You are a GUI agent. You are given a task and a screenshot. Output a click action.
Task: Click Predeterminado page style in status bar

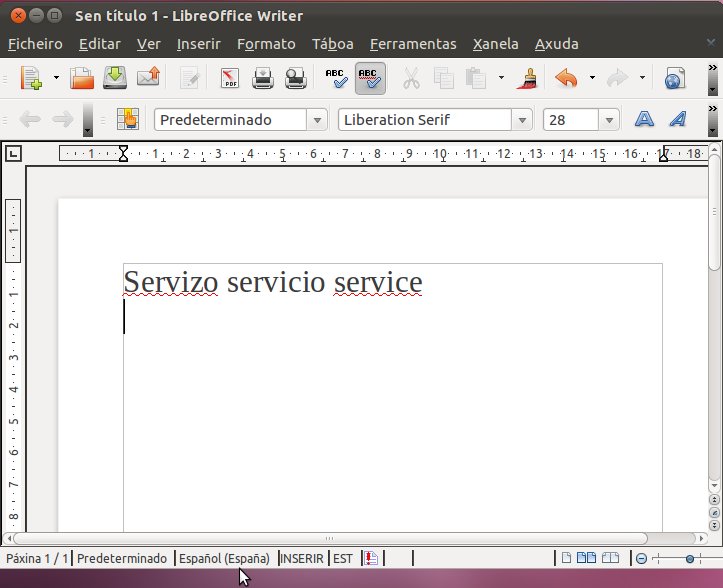122,558
